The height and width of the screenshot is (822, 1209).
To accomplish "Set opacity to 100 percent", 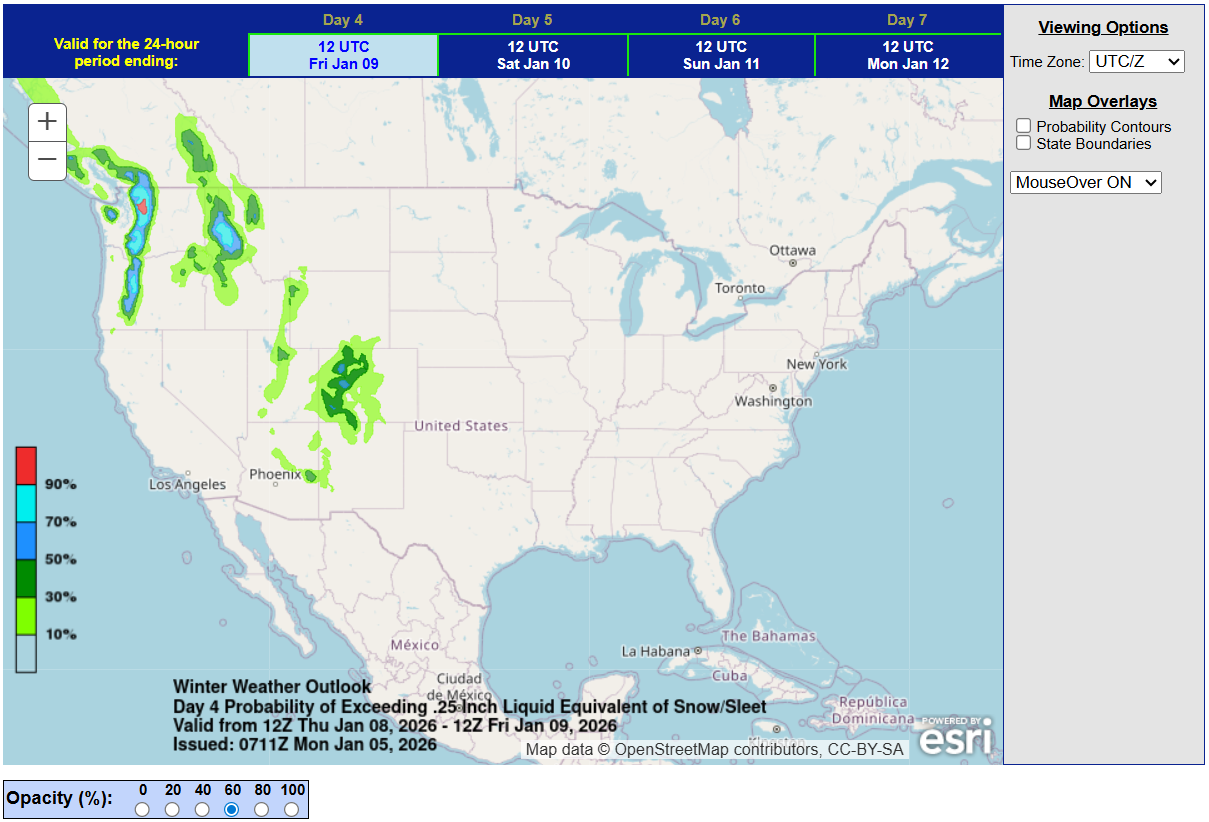I will coord(291,810).
